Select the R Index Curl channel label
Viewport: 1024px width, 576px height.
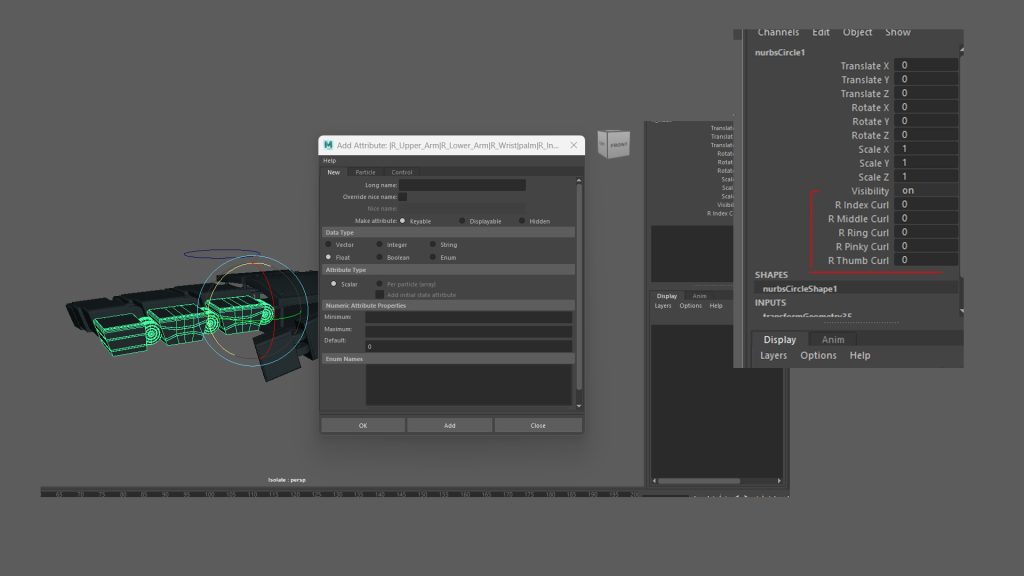point(861,205)
